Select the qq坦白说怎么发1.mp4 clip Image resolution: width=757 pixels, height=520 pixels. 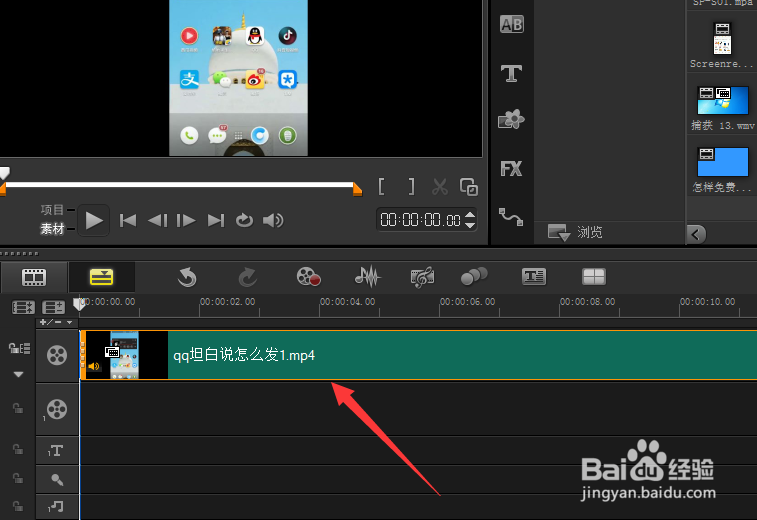pyautogui.click(x=418, y=355)
